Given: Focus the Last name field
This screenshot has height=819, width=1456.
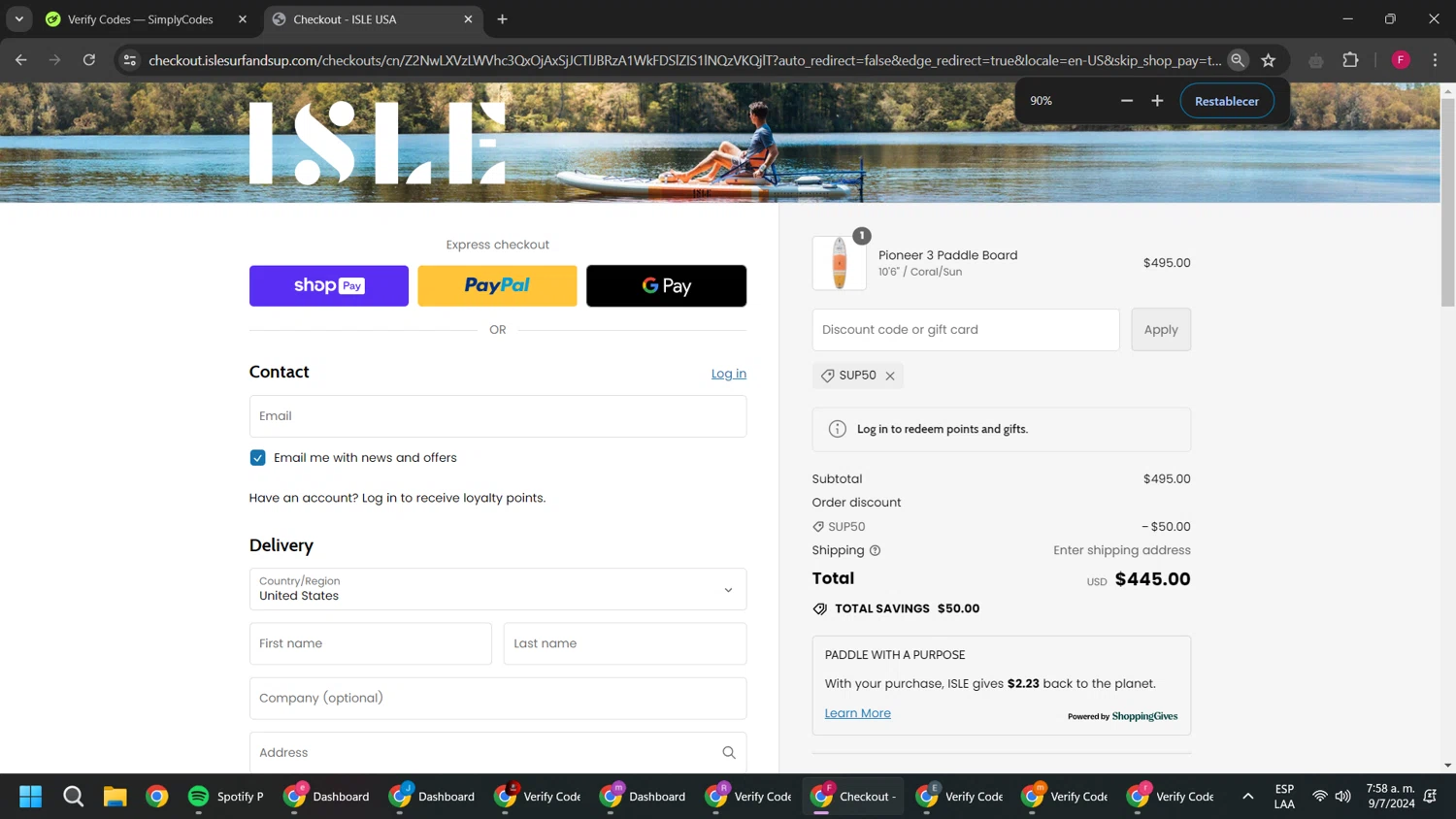Looking at the screenshot, I should [625, 643].
